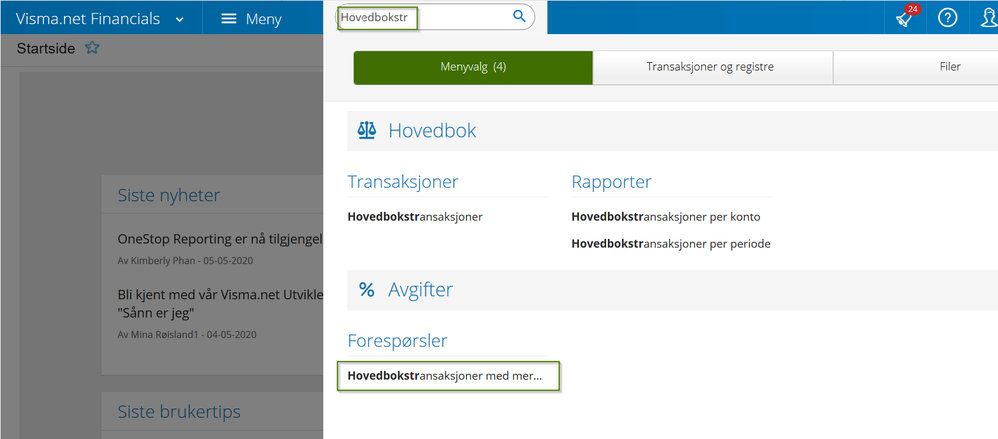Image resolution: width=998 pixels, height=439 pixels.
Task: Click Siste nyheter panel title
Action: (169, 195)
